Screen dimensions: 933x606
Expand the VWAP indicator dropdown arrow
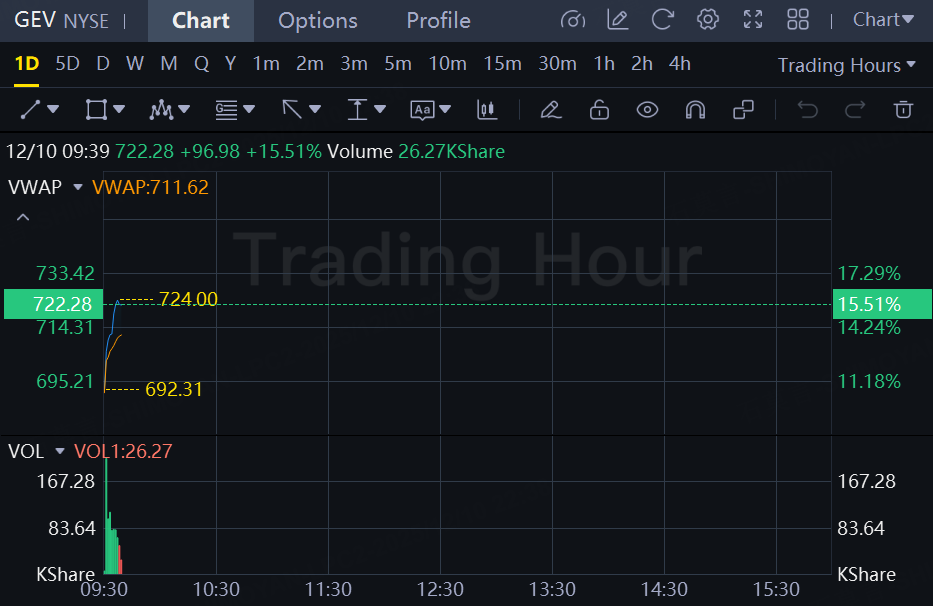coord(78,187)
